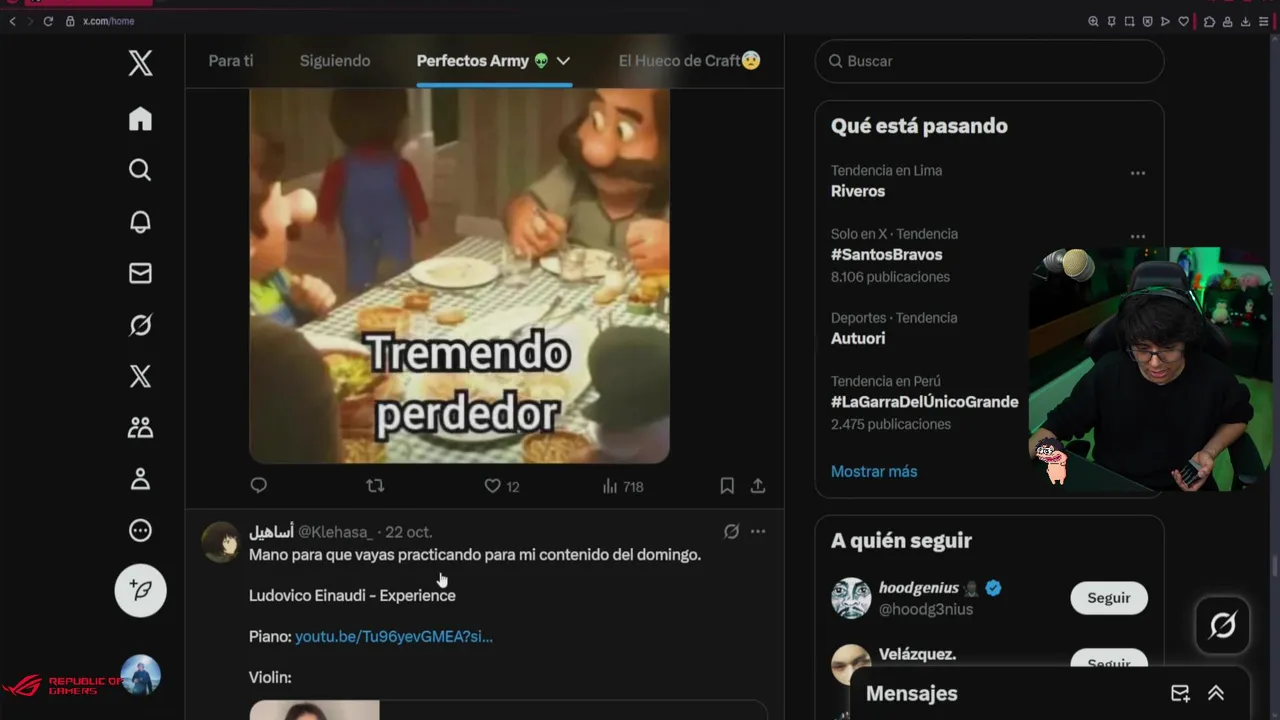The height and width of the screenshot is (720, 1280).
Task: Go back with browser back arrow
Action: pos(13,21)
